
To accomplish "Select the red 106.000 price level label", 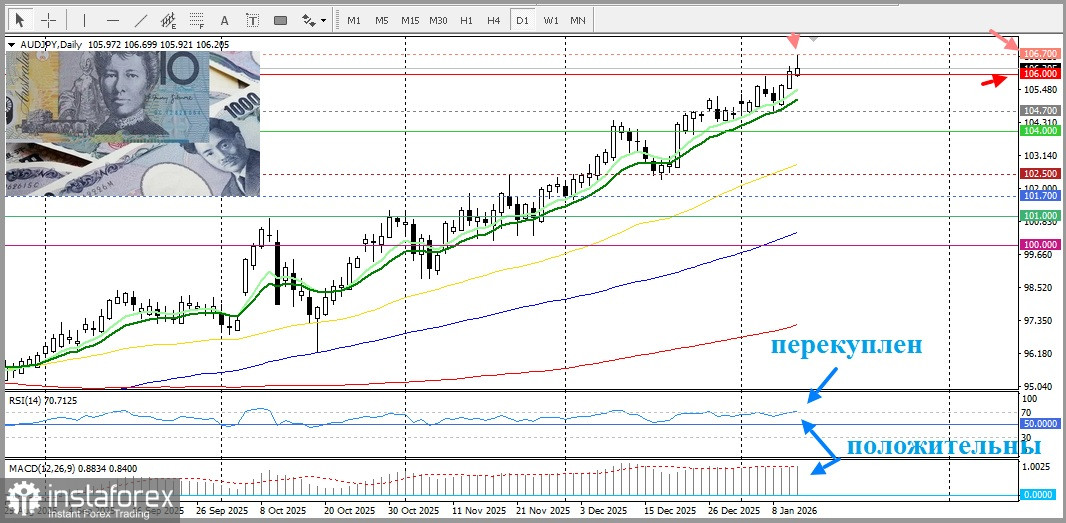I will click(x=1040, y=73).
